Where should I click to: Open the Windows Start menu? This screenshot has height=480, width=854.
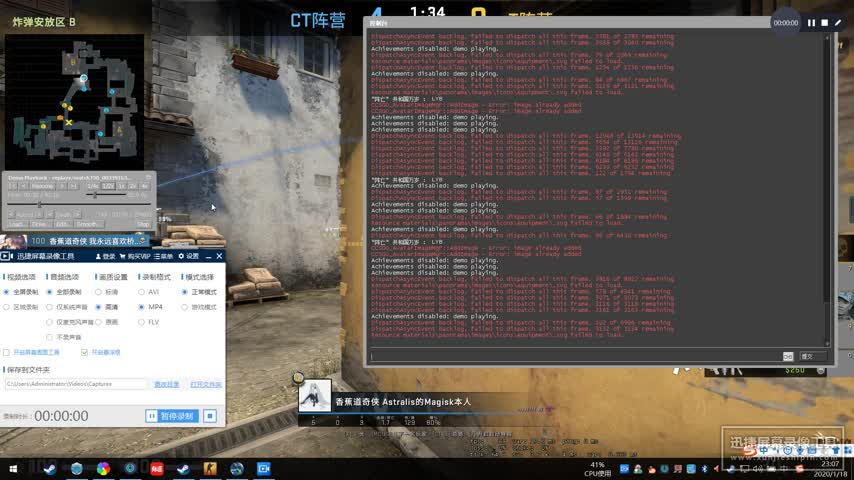[15, 468]
